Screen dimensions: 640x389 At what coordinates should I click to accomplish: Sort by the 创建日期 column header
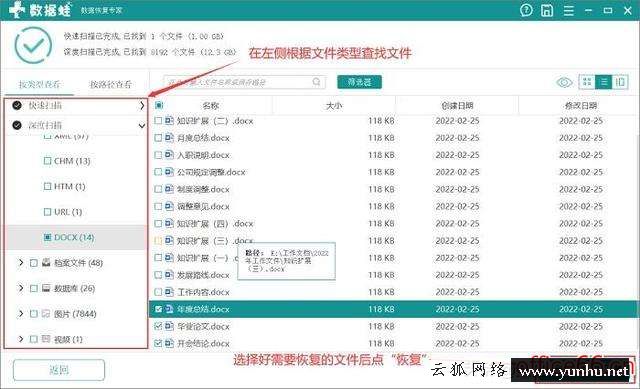point(457,106)
